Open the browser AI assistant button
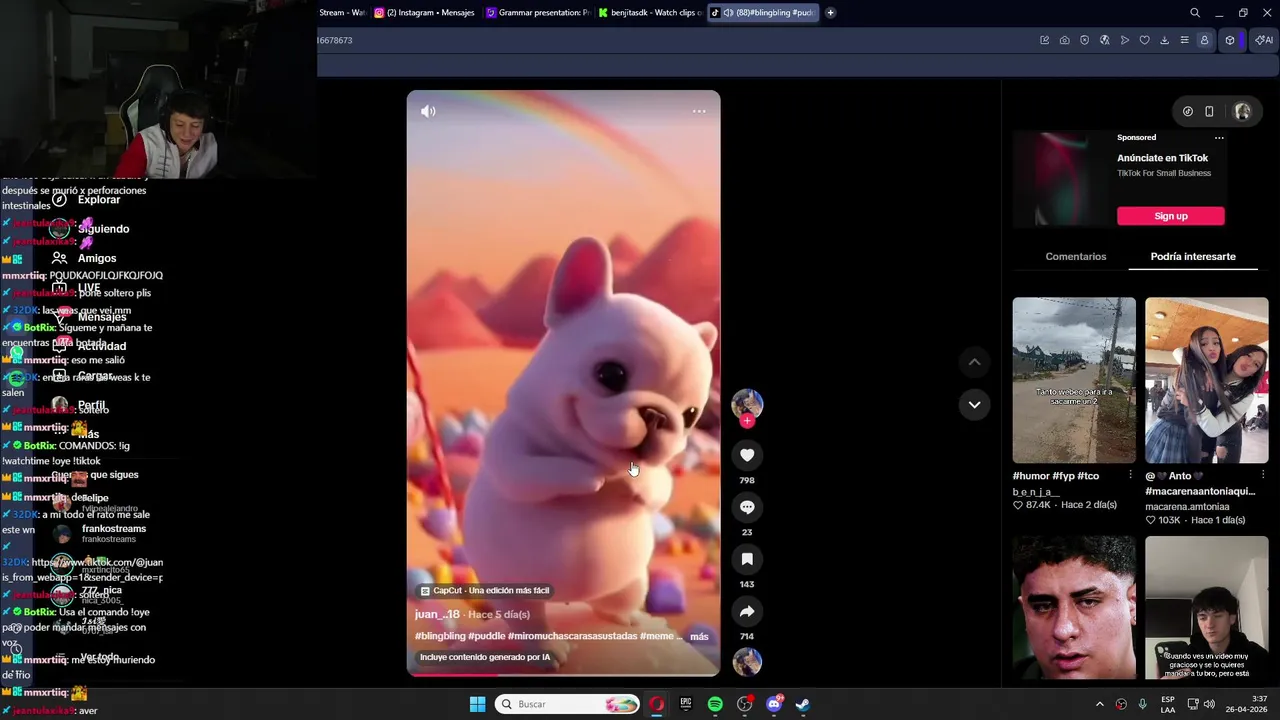The width and height of the screenshot is (1280, 720). 1264,40
